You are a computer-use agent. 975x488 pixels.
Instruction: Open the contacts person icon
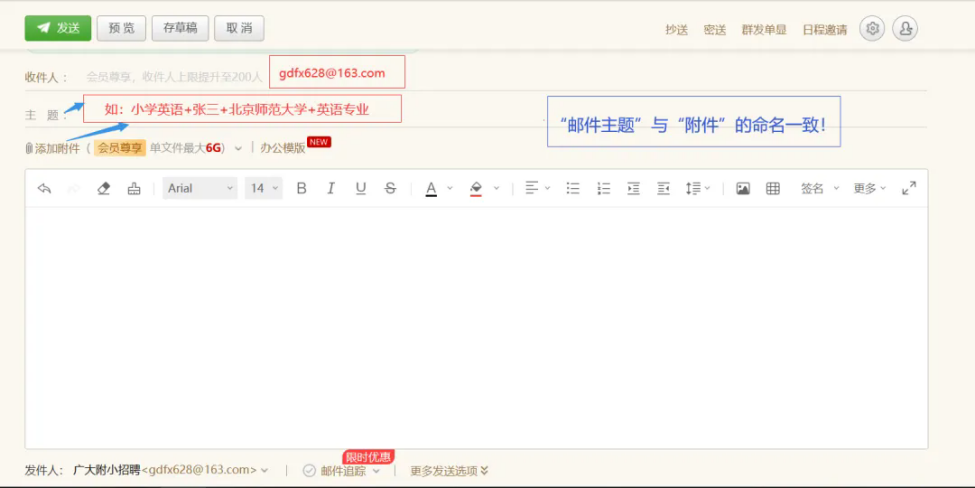[x=905, y=29]
